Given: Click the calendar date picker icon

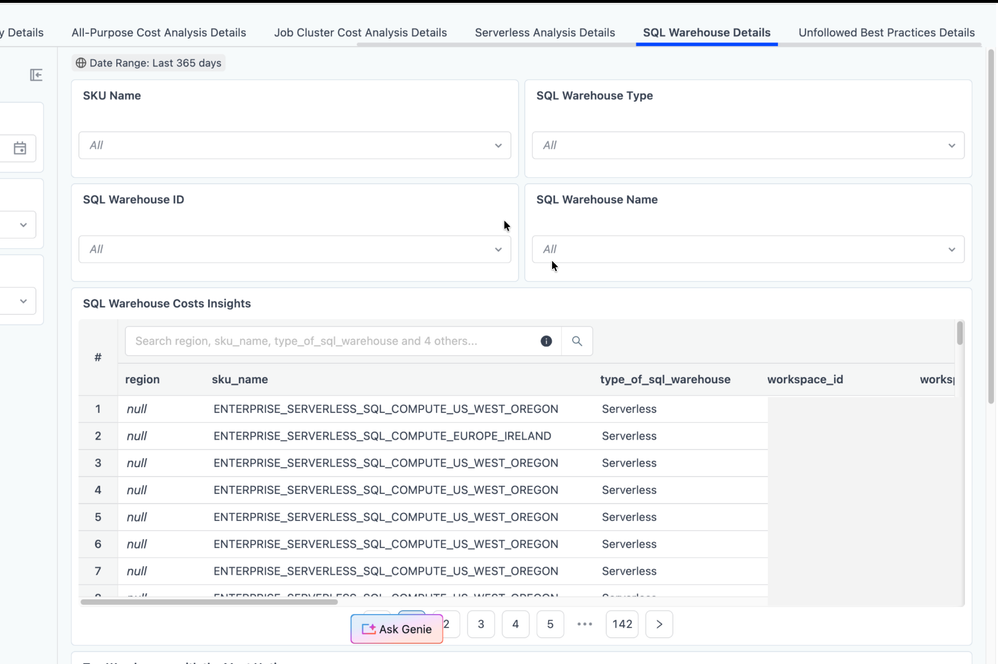Looking at the screenshot, I should click(20, 148).
